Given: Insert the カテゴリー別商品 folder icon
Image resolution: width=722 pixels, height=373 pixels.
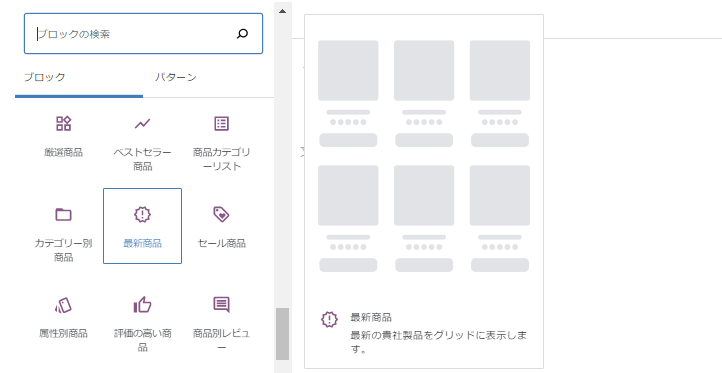Looking at the screenshot, I should point(64,214).
